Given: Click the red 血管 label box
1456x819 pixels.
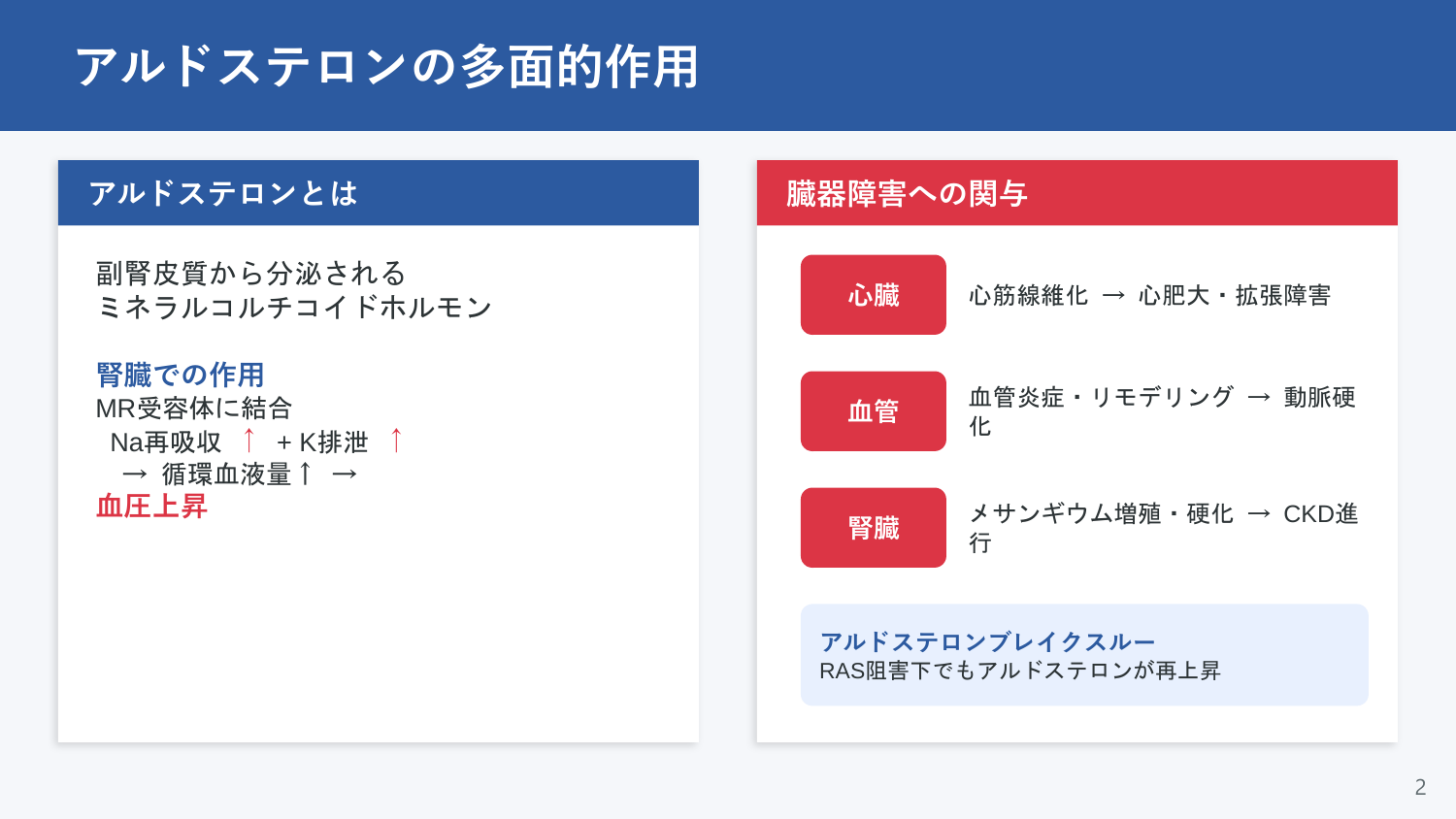Looking at the screenshot, I should (x=874, y=411).
